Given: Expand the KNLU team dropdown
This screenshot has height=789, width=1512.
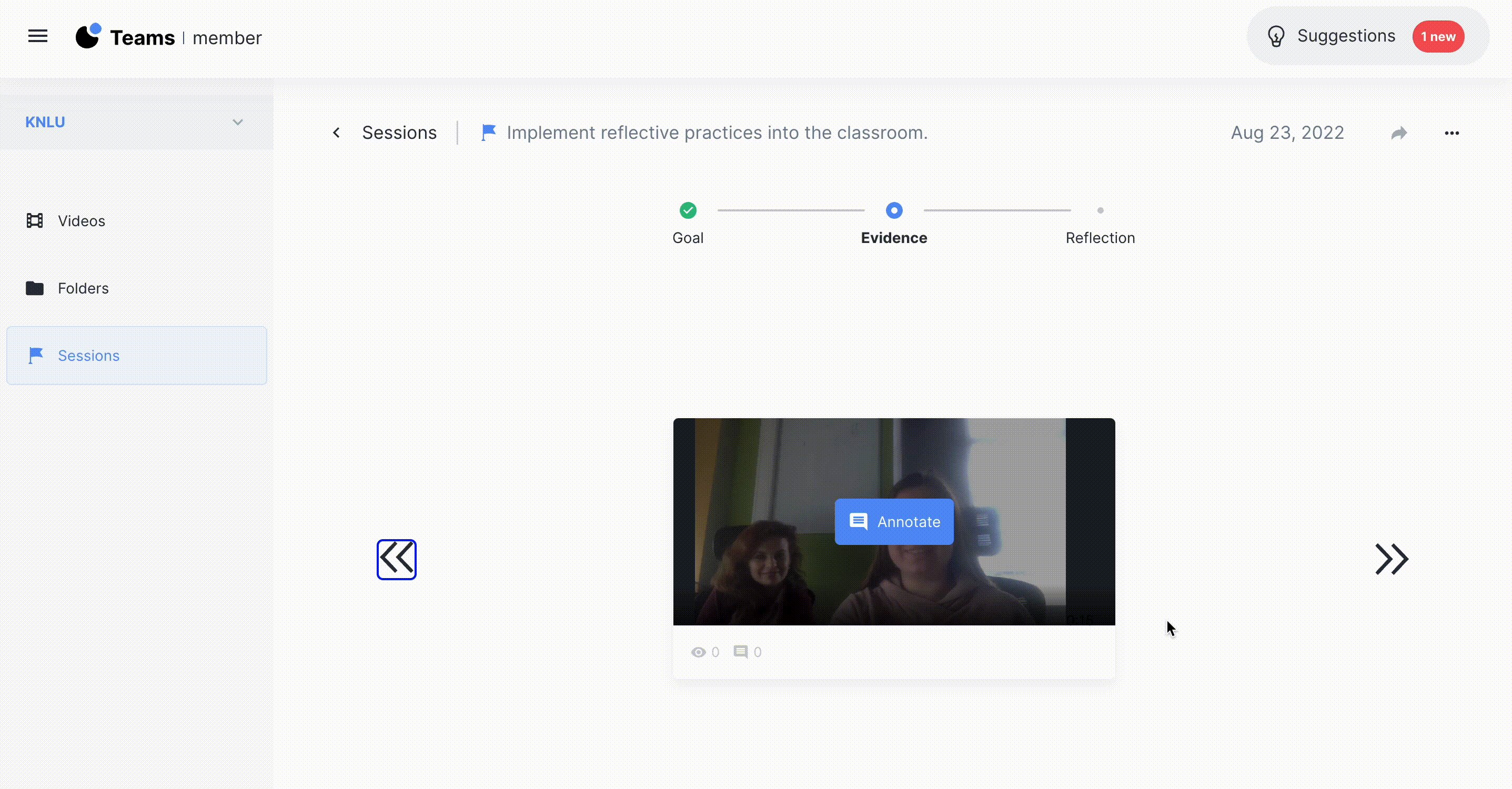Looking at the screenshot, I should pyautogui.click(x=237, y=122).
